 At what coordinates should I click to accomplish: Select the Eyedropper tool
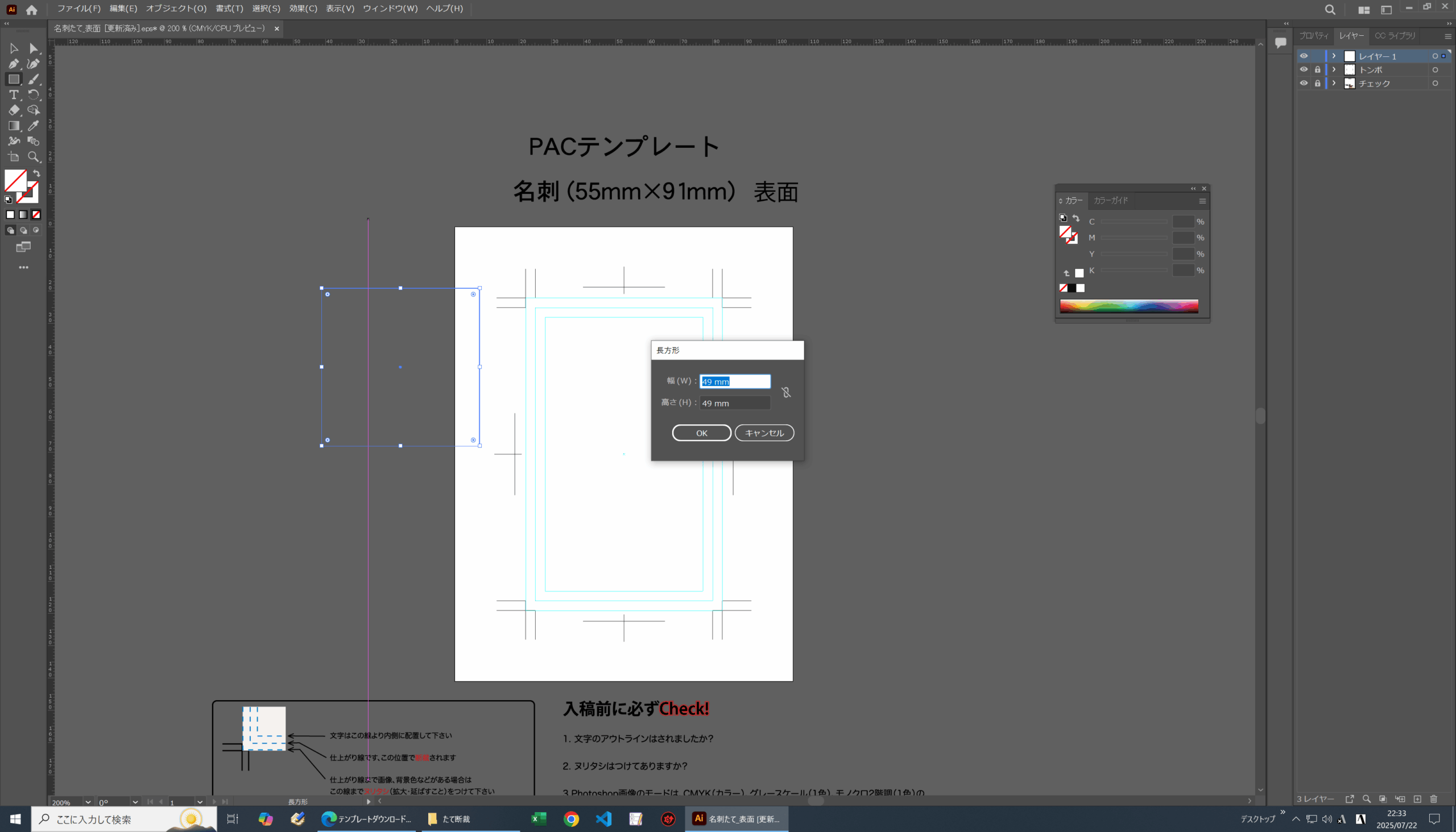34,126
